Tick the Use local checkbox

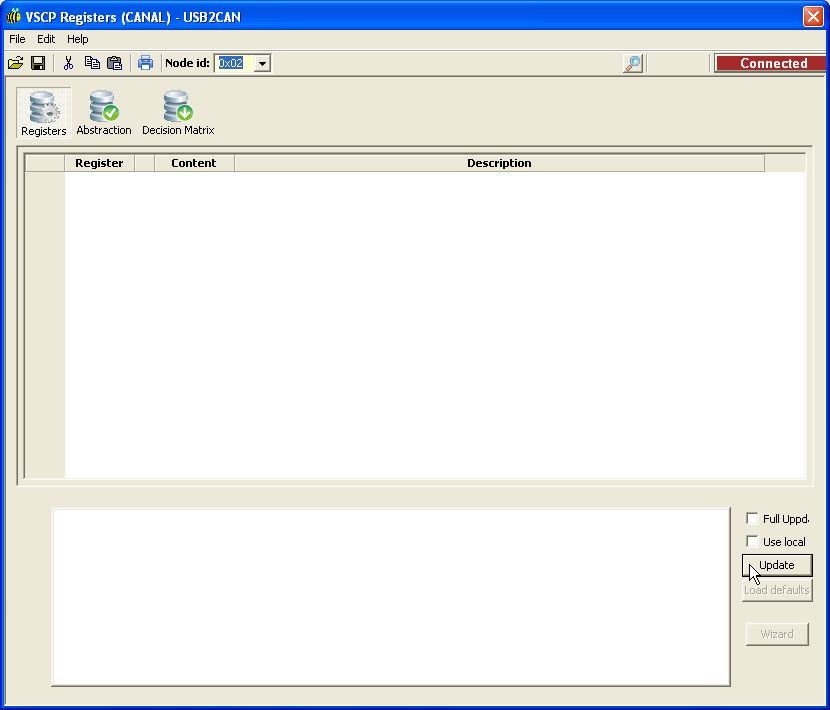[752, 541]
